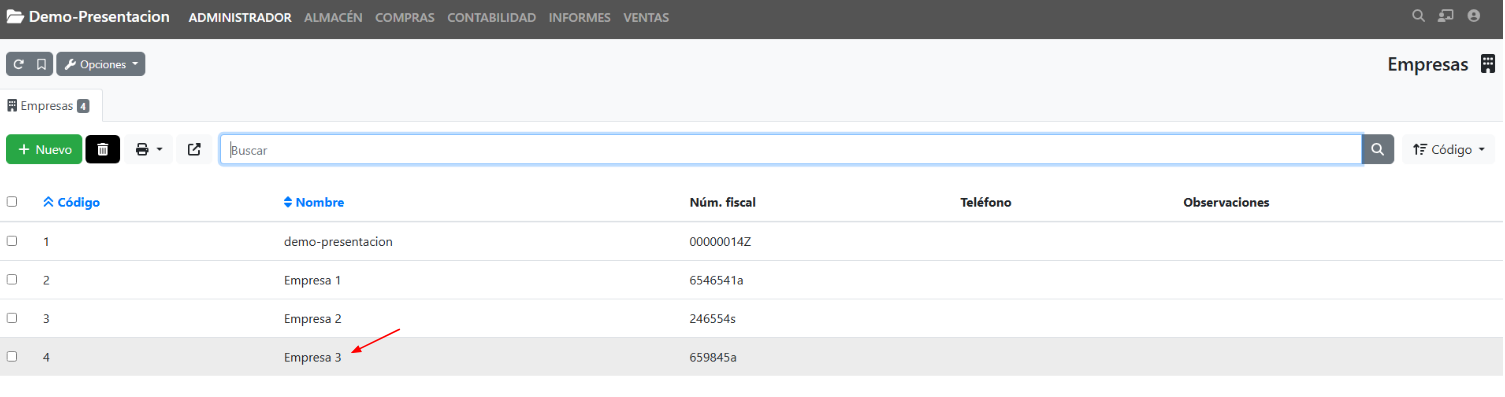Image resolution: width=1505 pixels, height=397 pixels.
Task: Open the Empresa 1 name cell
Action: [x=313, y=280]
